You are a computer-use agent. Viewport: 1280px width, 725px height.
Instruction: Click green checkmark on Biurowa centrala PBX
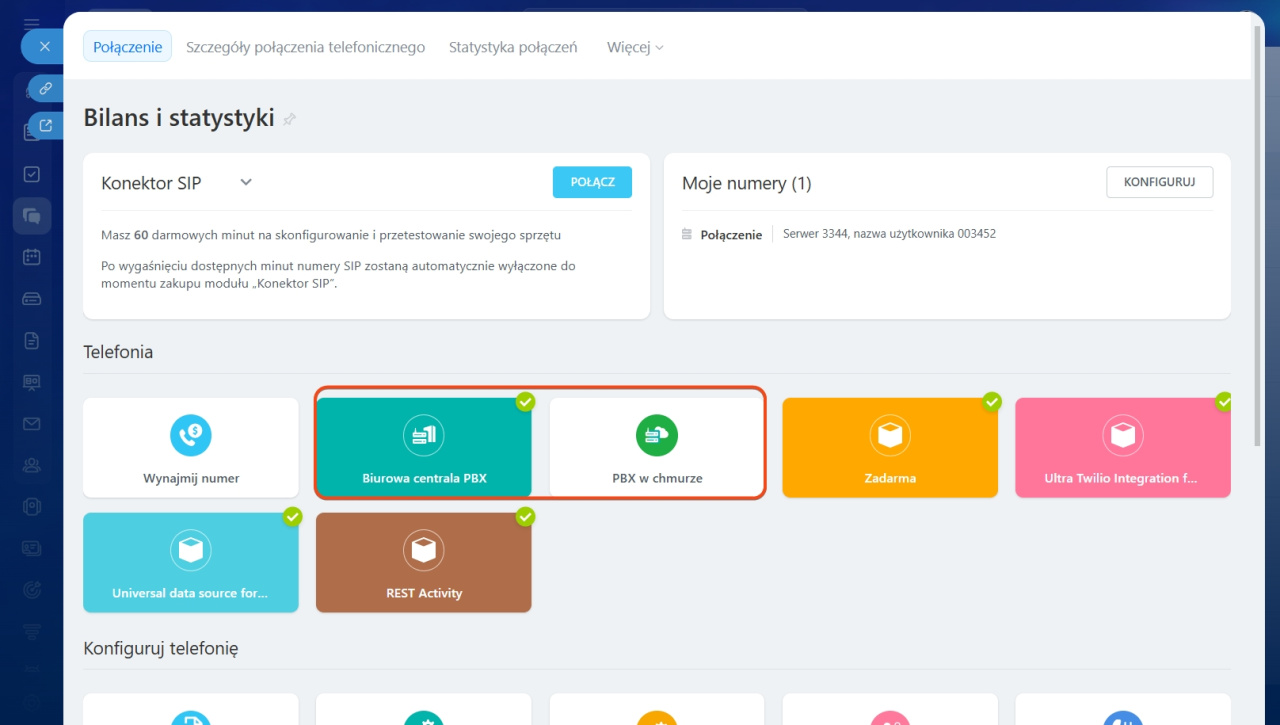525,402
